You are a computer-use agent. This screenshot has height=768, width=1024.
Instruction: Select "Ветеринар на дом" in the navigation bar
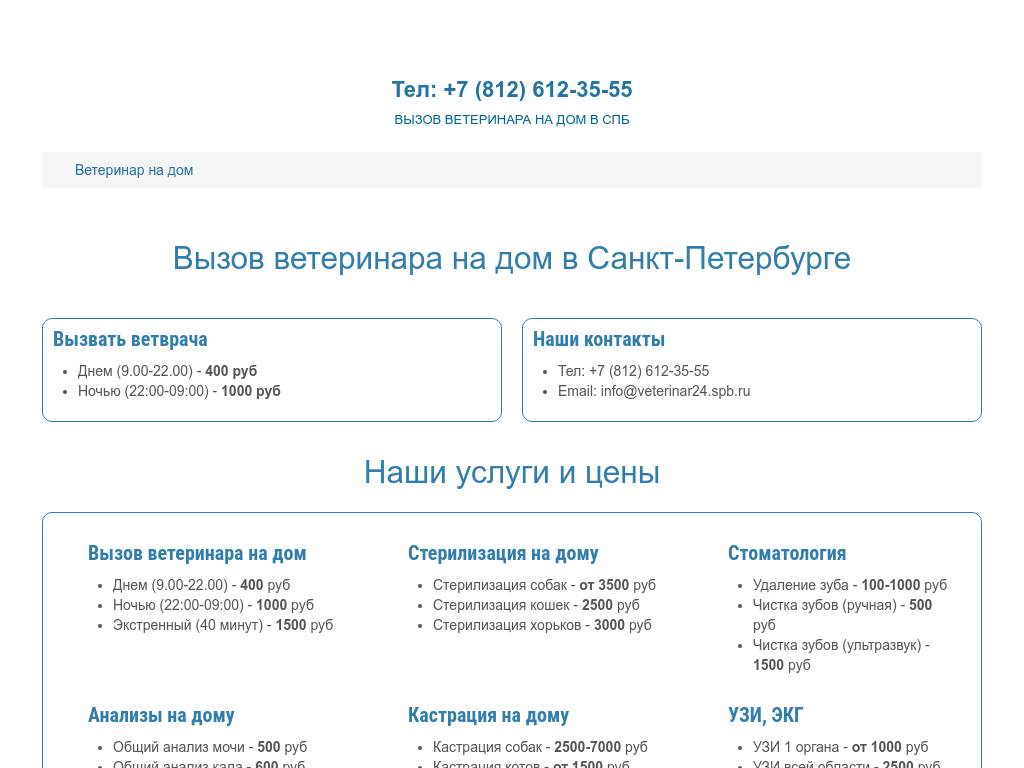click(133, 170)
